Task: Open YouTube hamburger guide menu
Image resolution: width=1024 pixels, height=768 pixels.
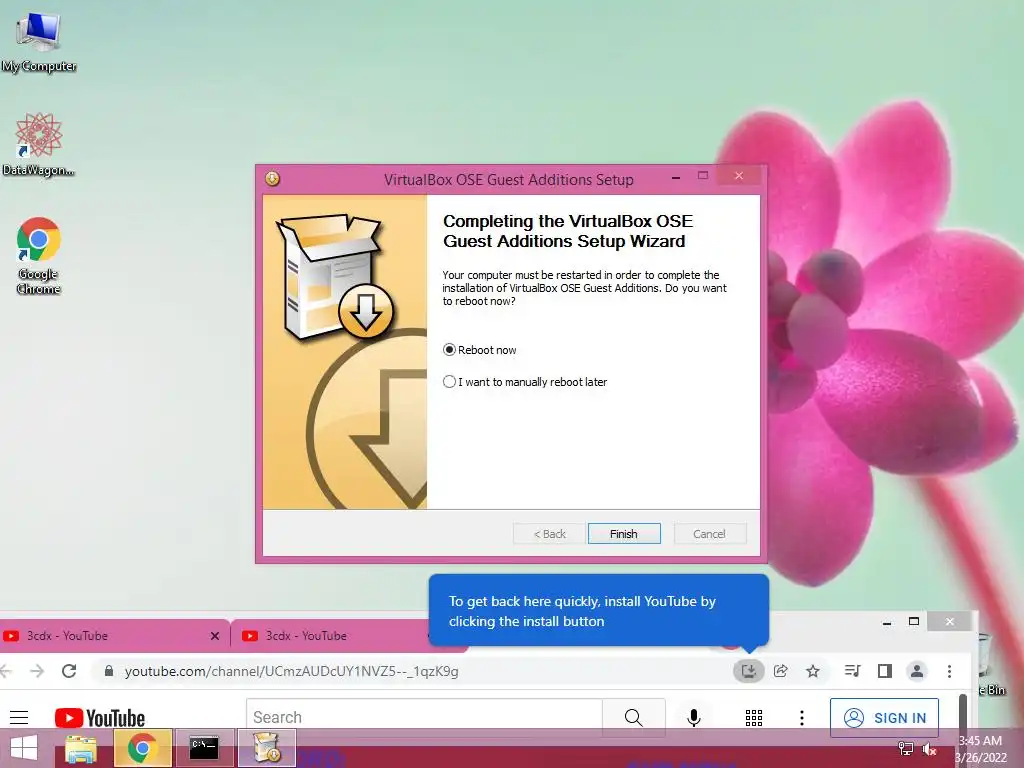Action: [19, 718]
